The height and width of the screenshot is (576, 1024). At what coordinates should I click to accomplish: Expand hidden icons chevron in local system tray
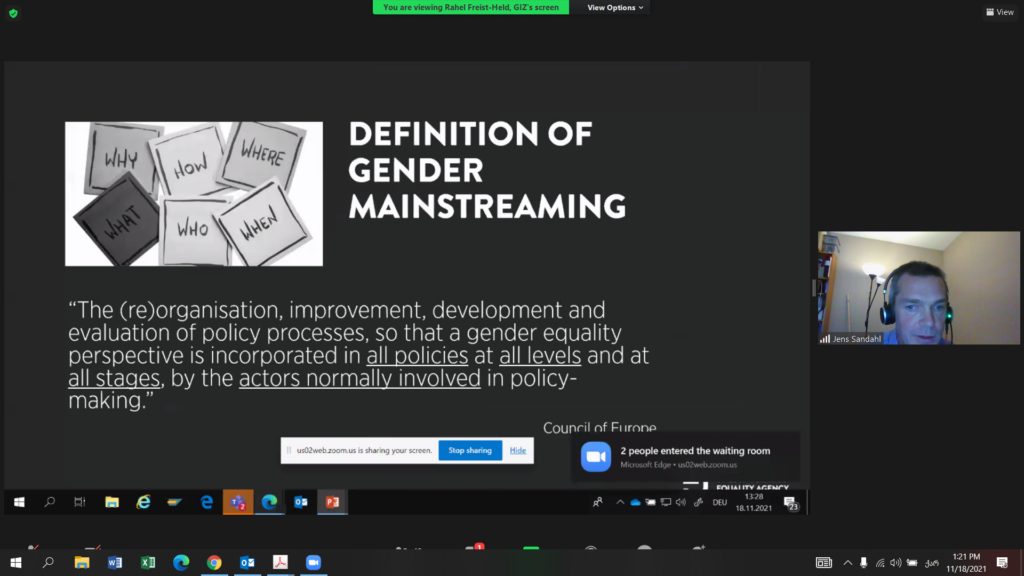pyautogui.click(x=848, y=563)
